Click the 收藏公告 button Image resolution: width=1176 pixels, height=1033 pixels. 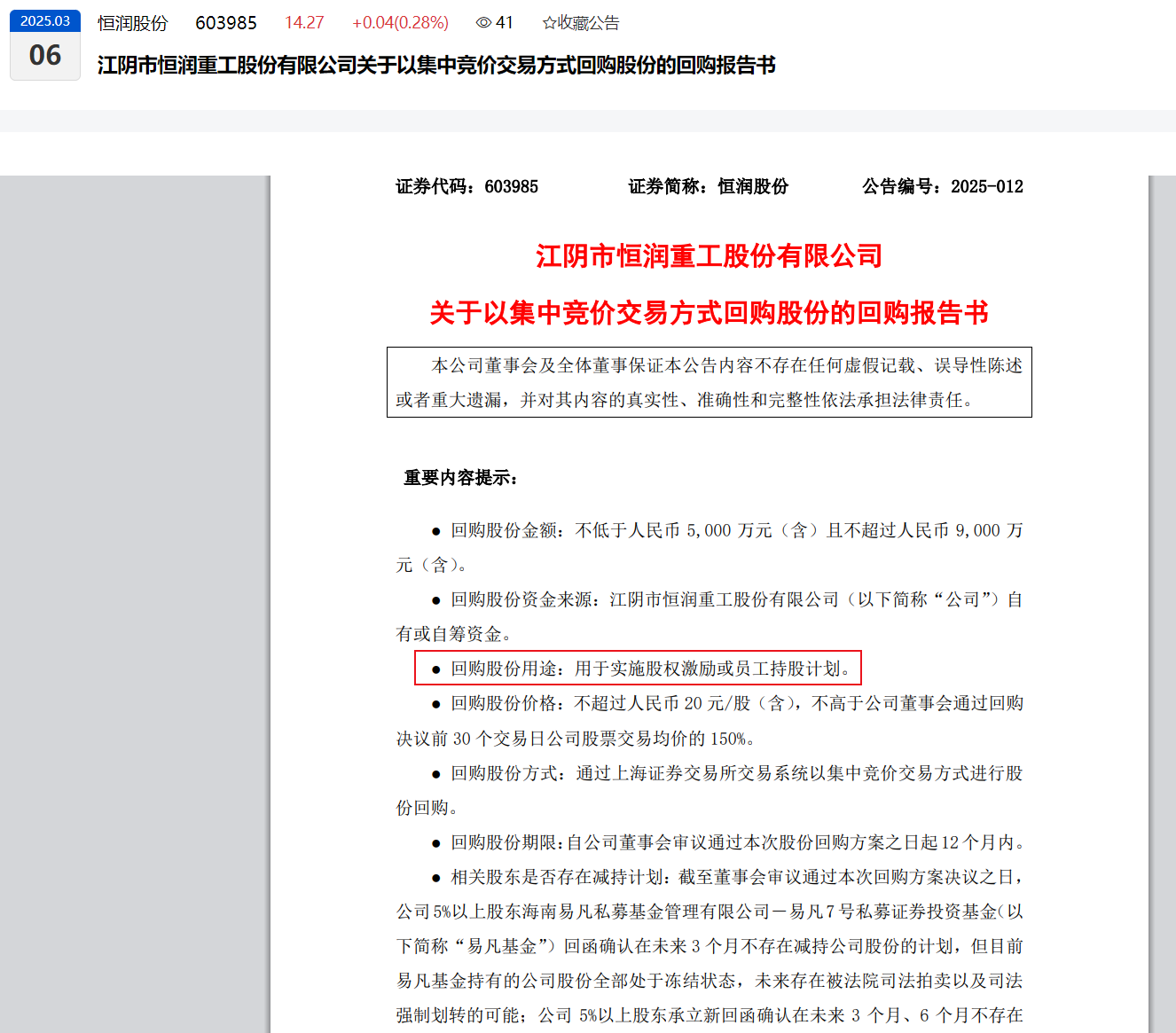(x=581, y=23)
